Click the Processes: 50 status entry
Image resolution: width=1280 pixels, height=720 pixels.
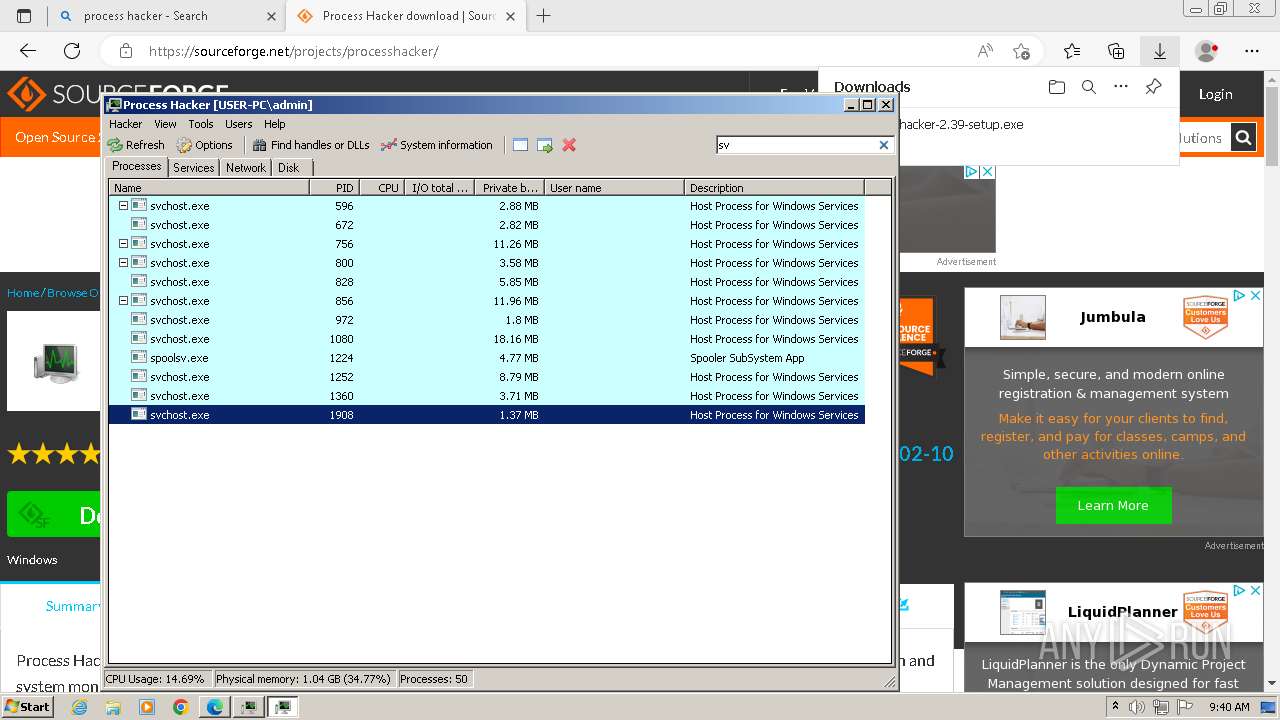(x=434, y=679)
